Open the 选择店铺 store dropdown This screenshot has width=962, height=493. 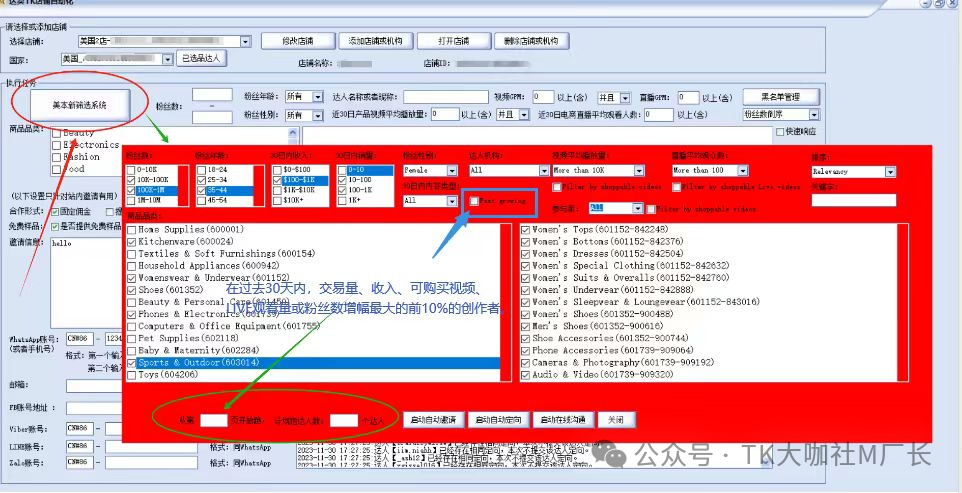pos(246,41)
